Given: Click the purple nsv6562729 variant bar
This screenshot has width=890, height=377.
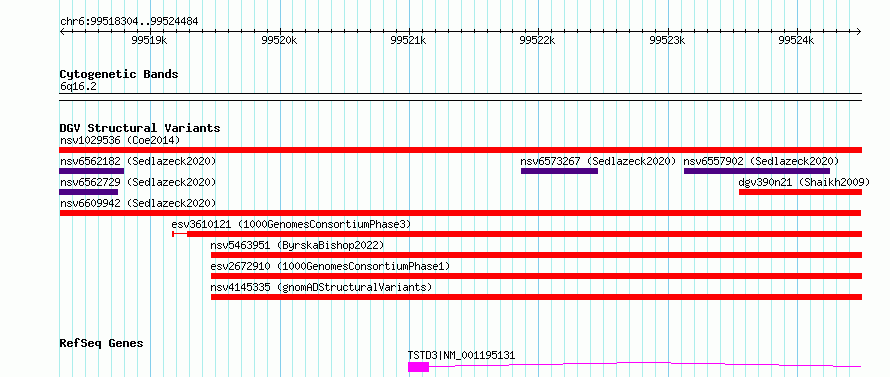Looking at the screenshot, I should point(89,192).
